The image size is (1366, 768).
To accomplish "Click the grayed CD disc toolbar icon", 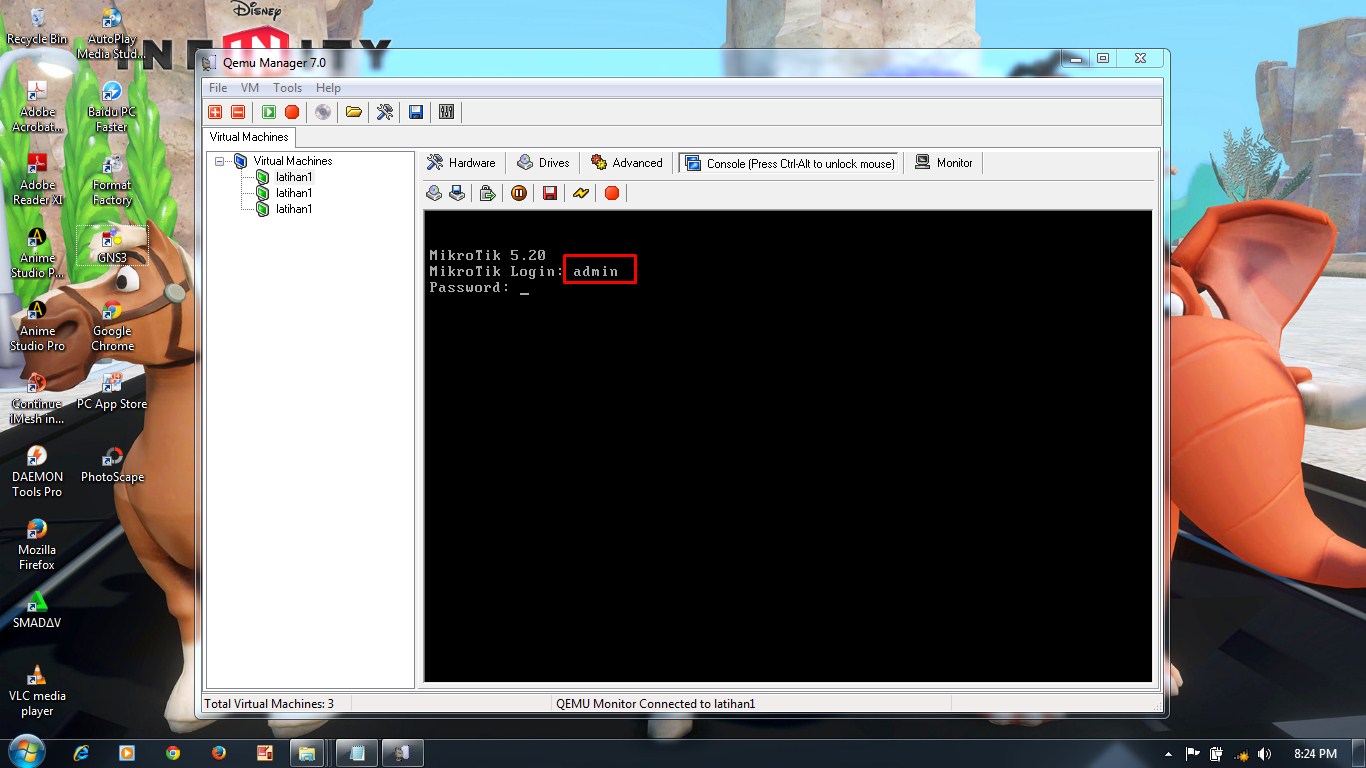I will click(323, 112).
